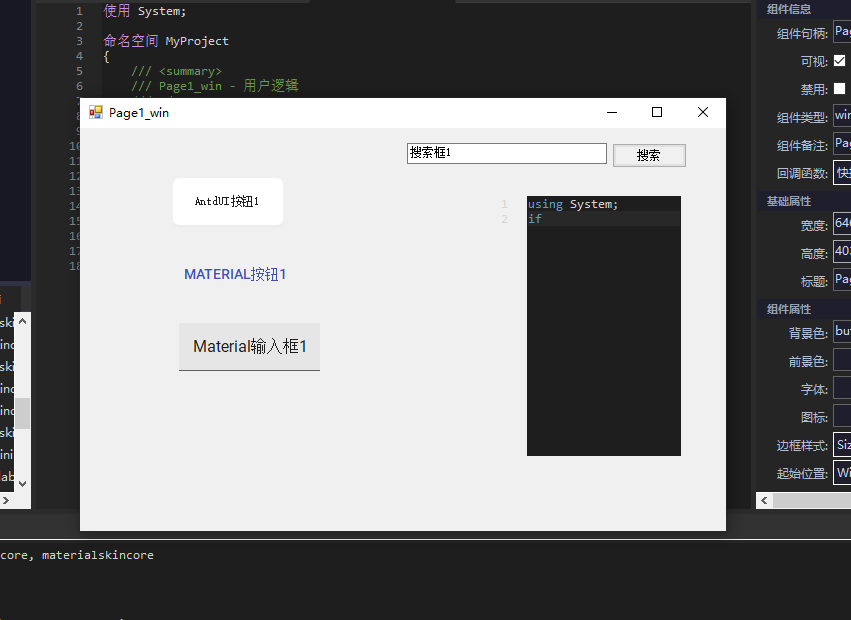
Task: Click the Page1_win title bar app icon
Action: click(96, 112)
